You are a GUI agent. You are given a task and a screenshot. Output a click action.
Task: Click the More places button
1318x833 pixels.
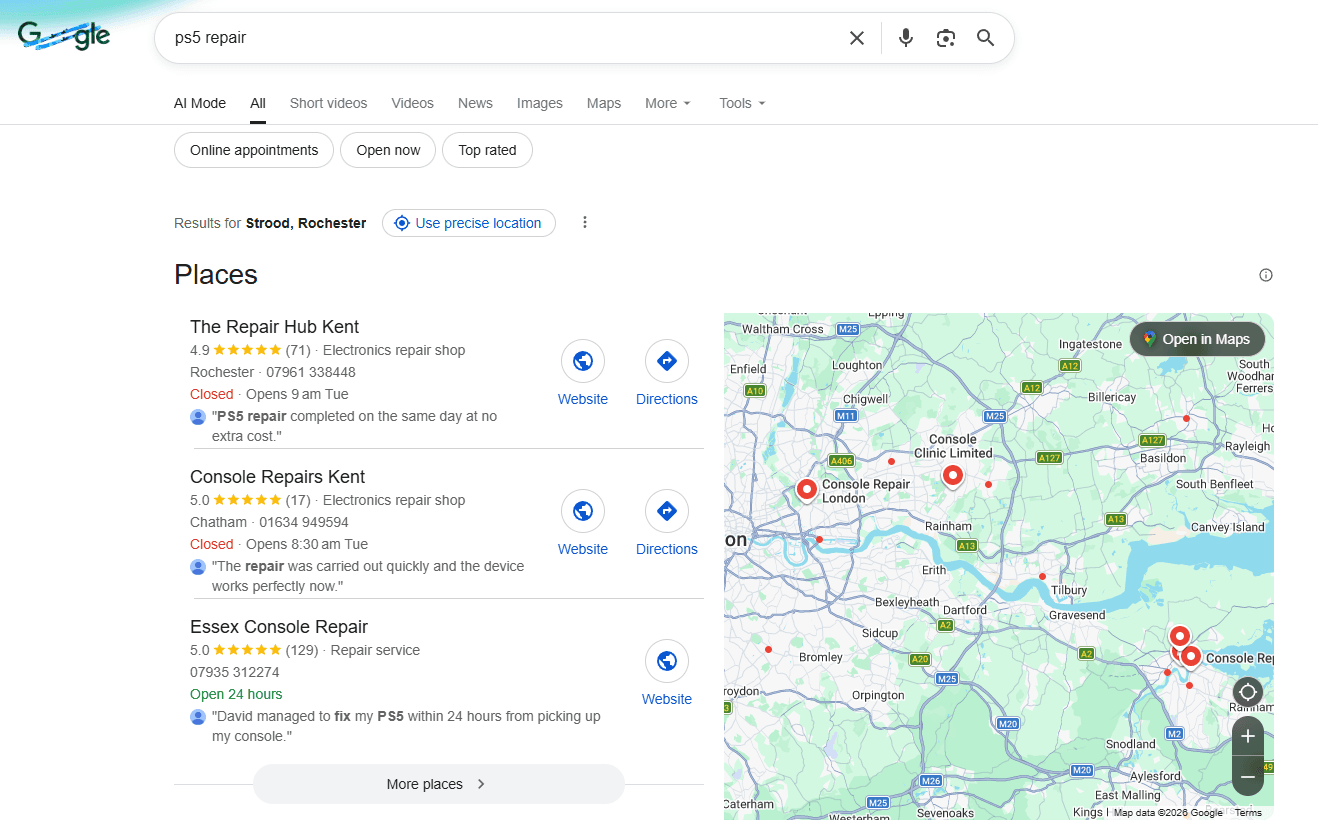pyautogui.click(x=438, y=784)
